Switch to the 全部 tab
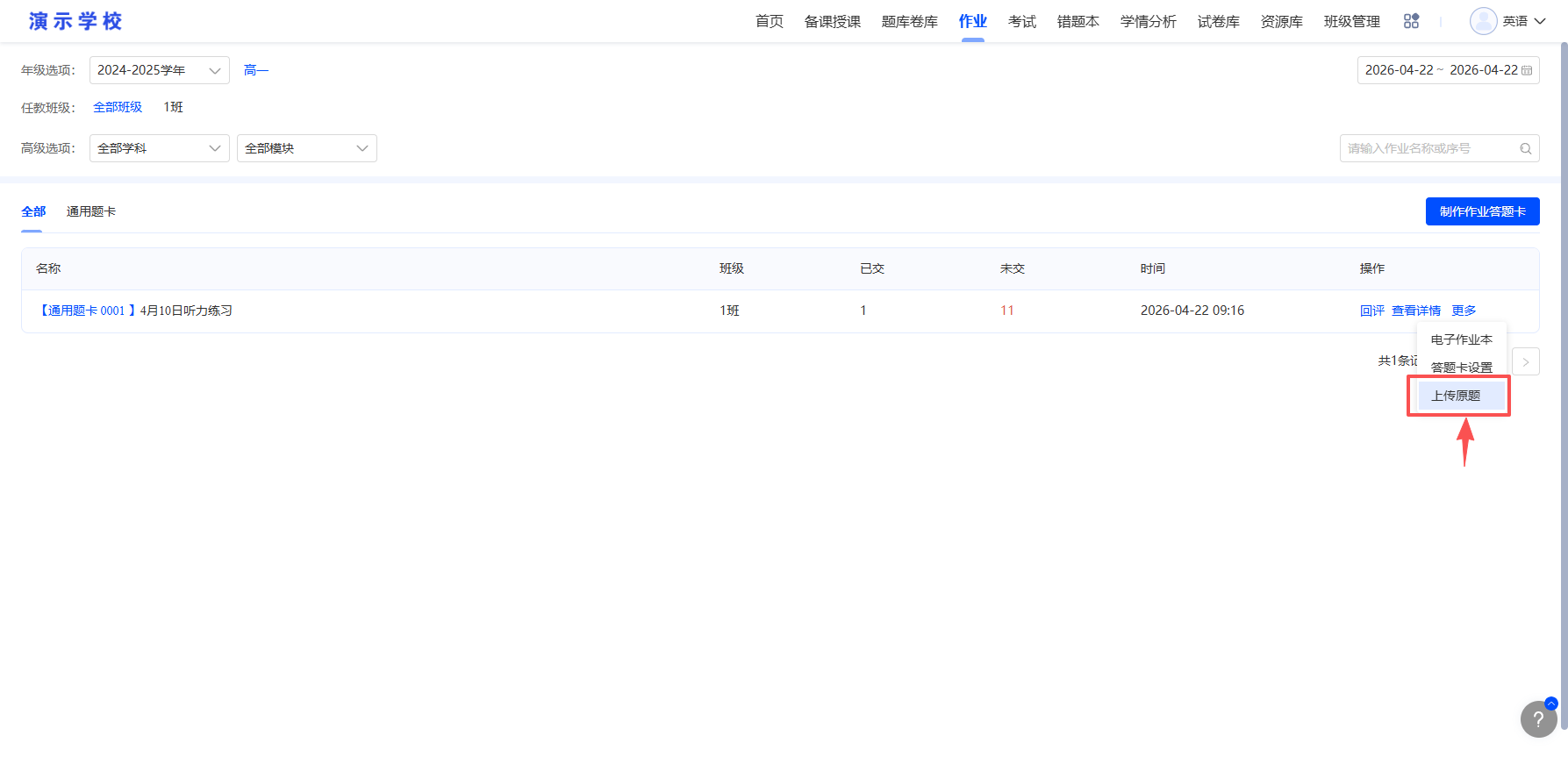 [x=33, y=211]
